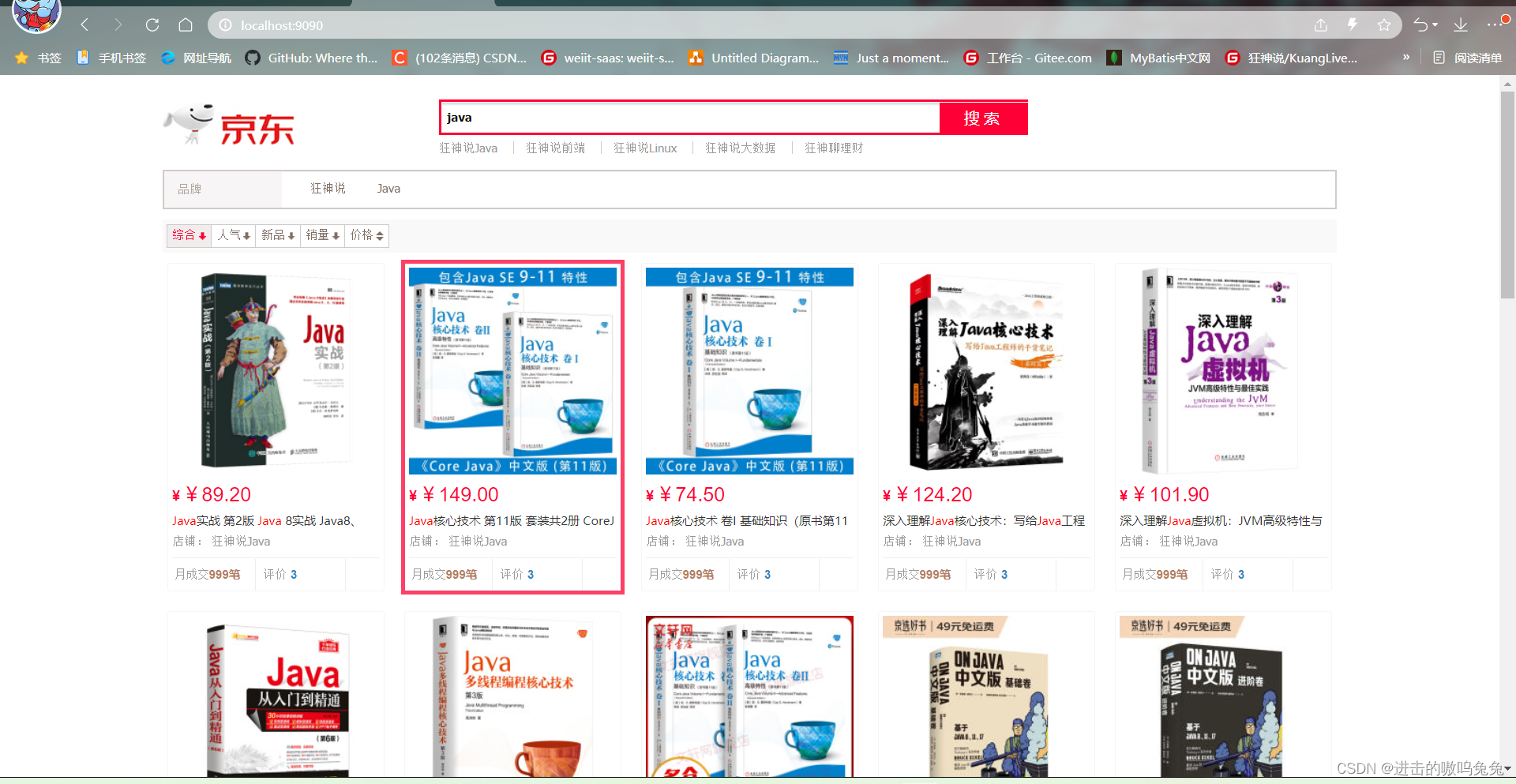The height and width of the screenshot is (784, 1516).
Task: Open the Java实战 第2版 book cover
Action: 276,371
